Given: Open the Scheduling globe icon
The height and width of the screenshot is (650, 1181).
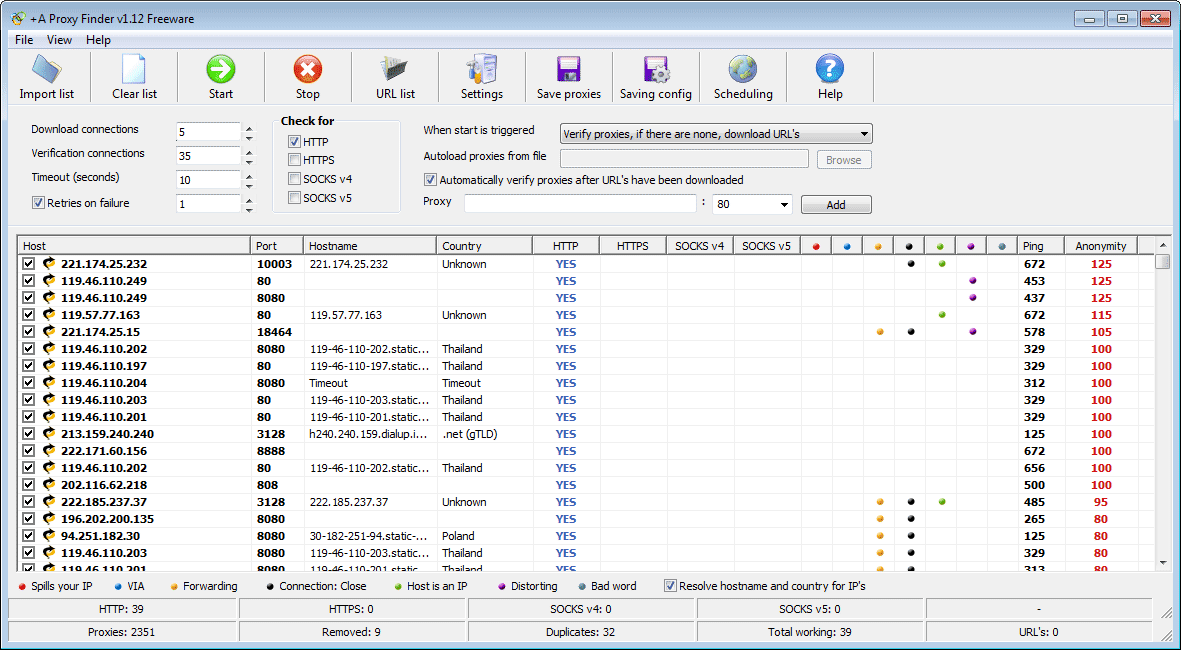Looking at the screenshot, I should tap(743, 70).
